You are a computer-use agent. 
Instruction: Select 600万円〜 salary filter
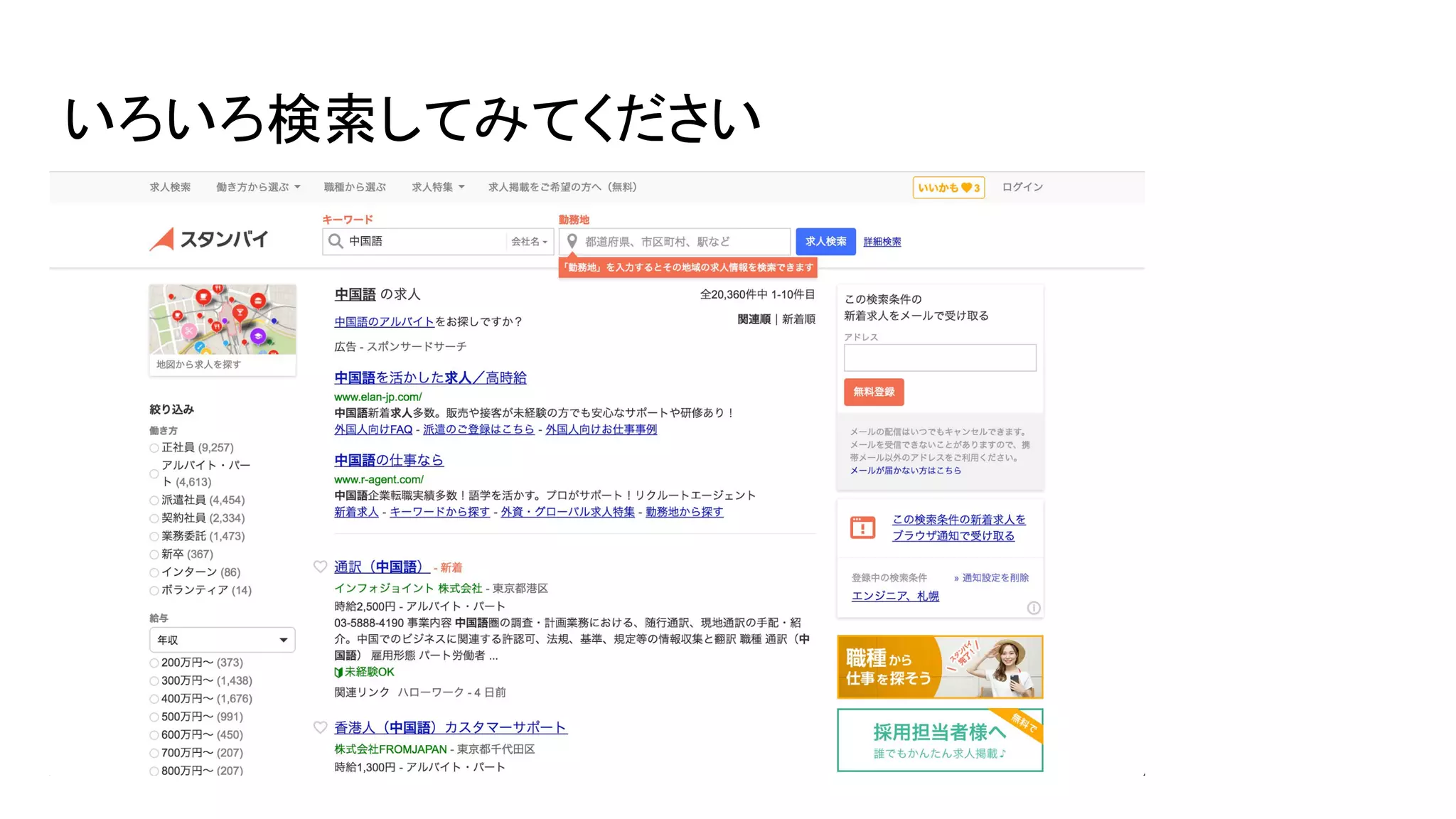click(x=154, y=735)
